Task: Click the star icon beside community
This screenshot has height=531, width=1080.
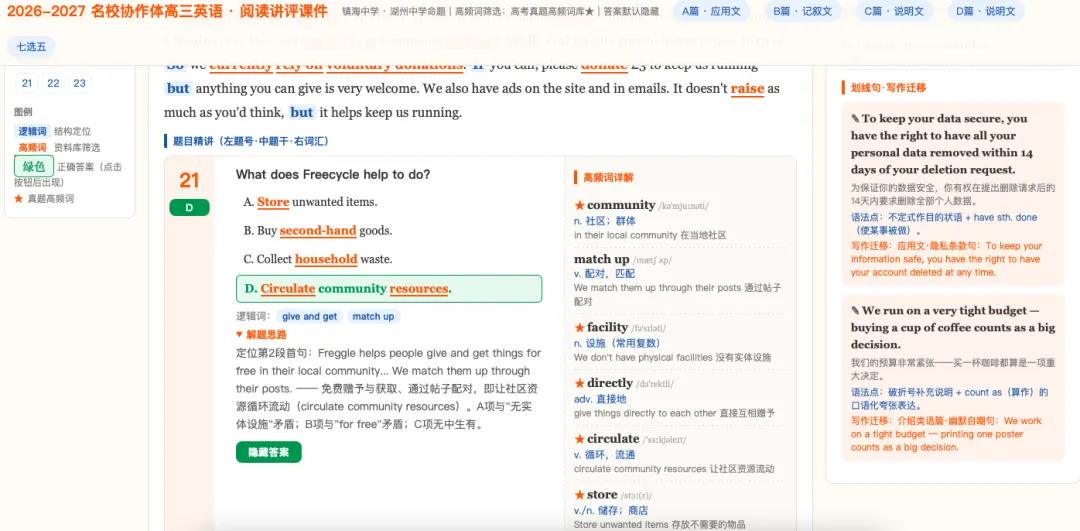Action: click(579, 205)
